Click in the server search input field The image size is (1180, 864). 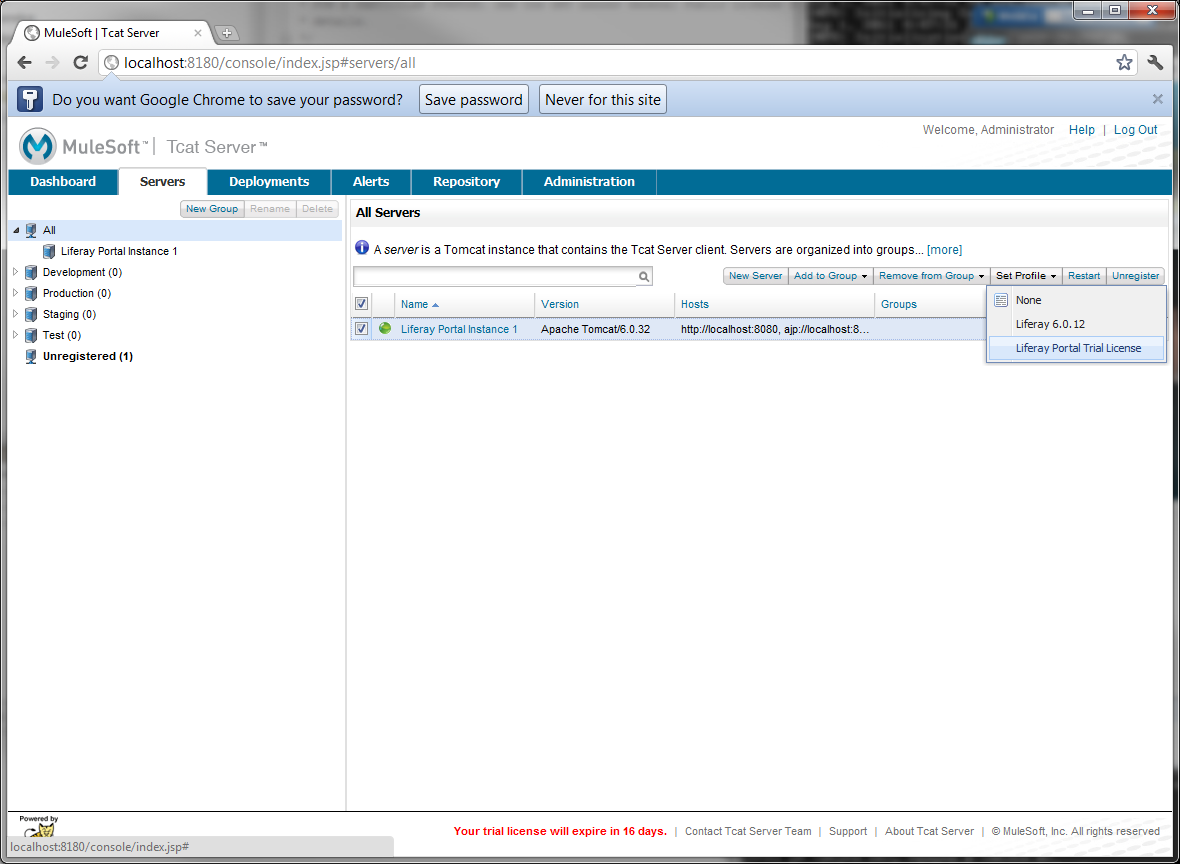click(x=495, y=276)
